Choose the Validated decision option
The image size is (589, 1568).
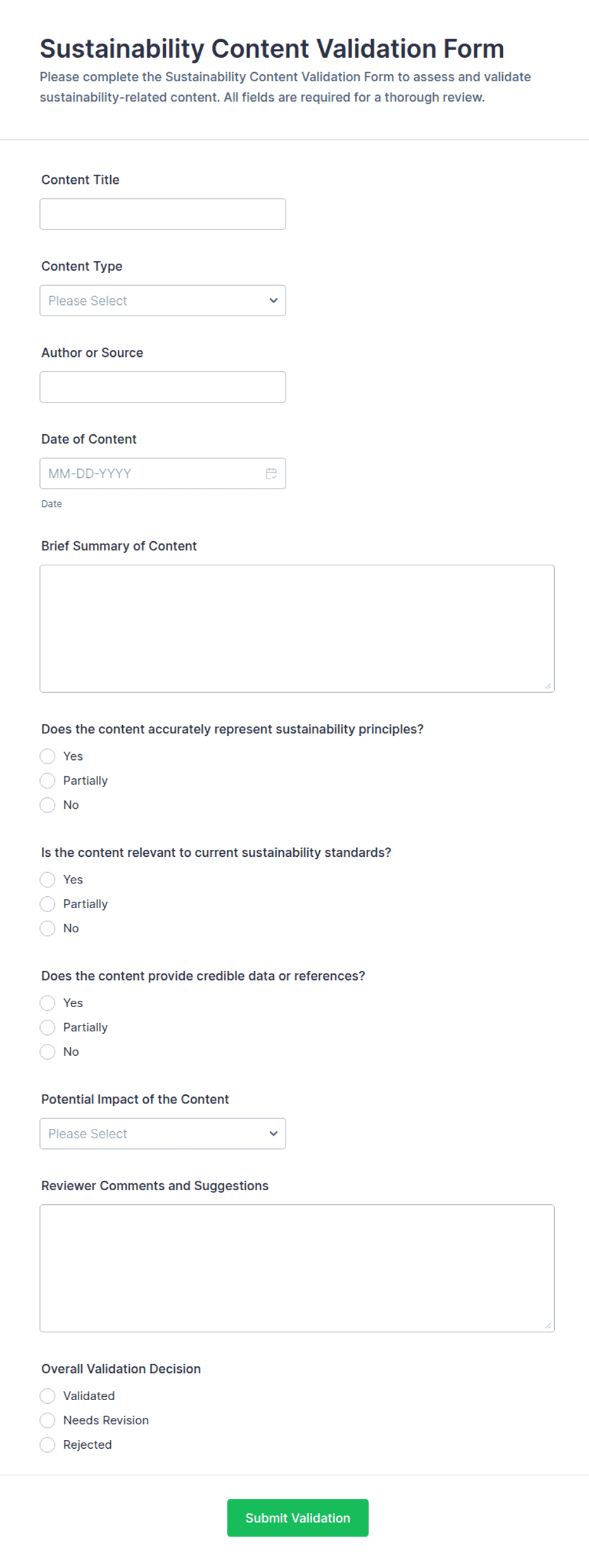(47, 1396)
